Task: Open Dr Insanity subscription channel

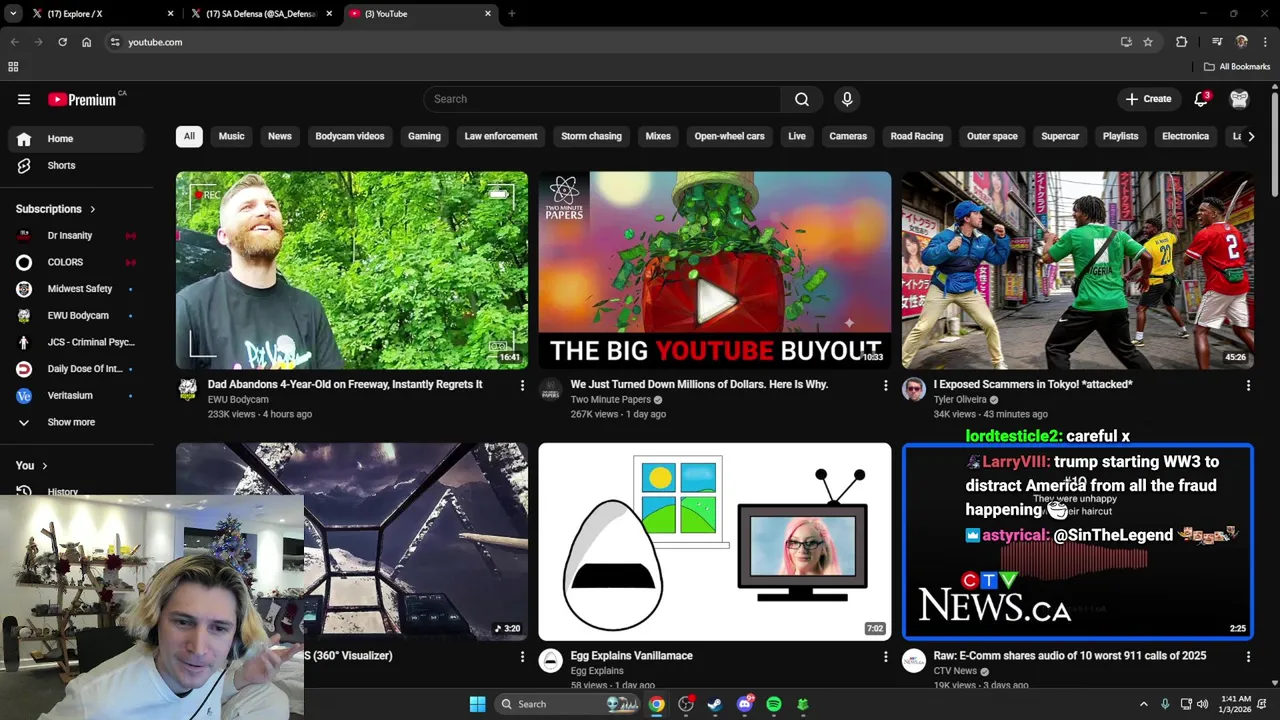Action: click(x=76, y=235)
